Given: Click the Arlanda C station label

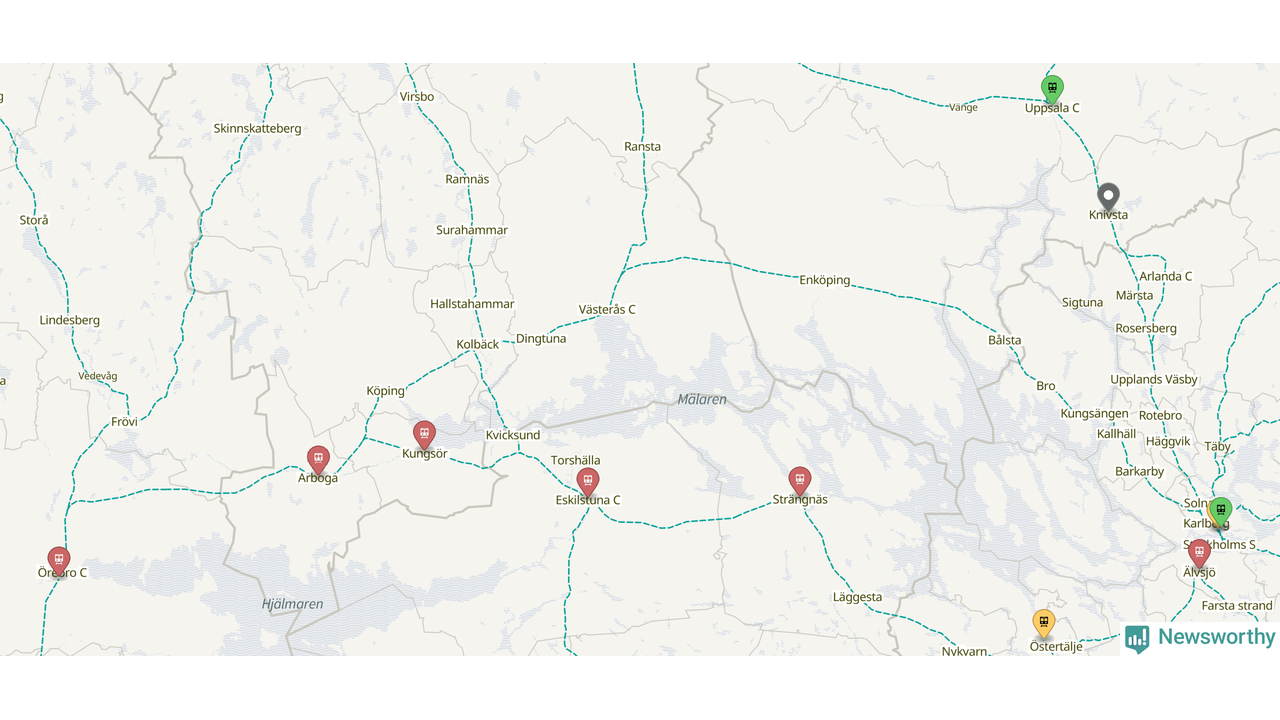Looking at the screenshot, I should click(x=1166, y=277).
